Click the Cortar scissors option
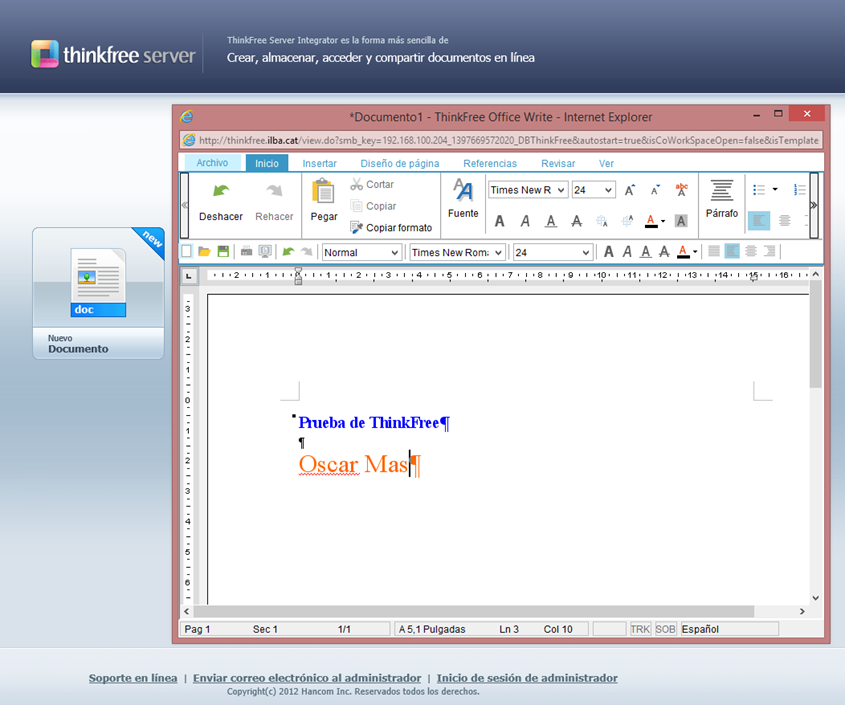The image size is (845, 705). 372,184
